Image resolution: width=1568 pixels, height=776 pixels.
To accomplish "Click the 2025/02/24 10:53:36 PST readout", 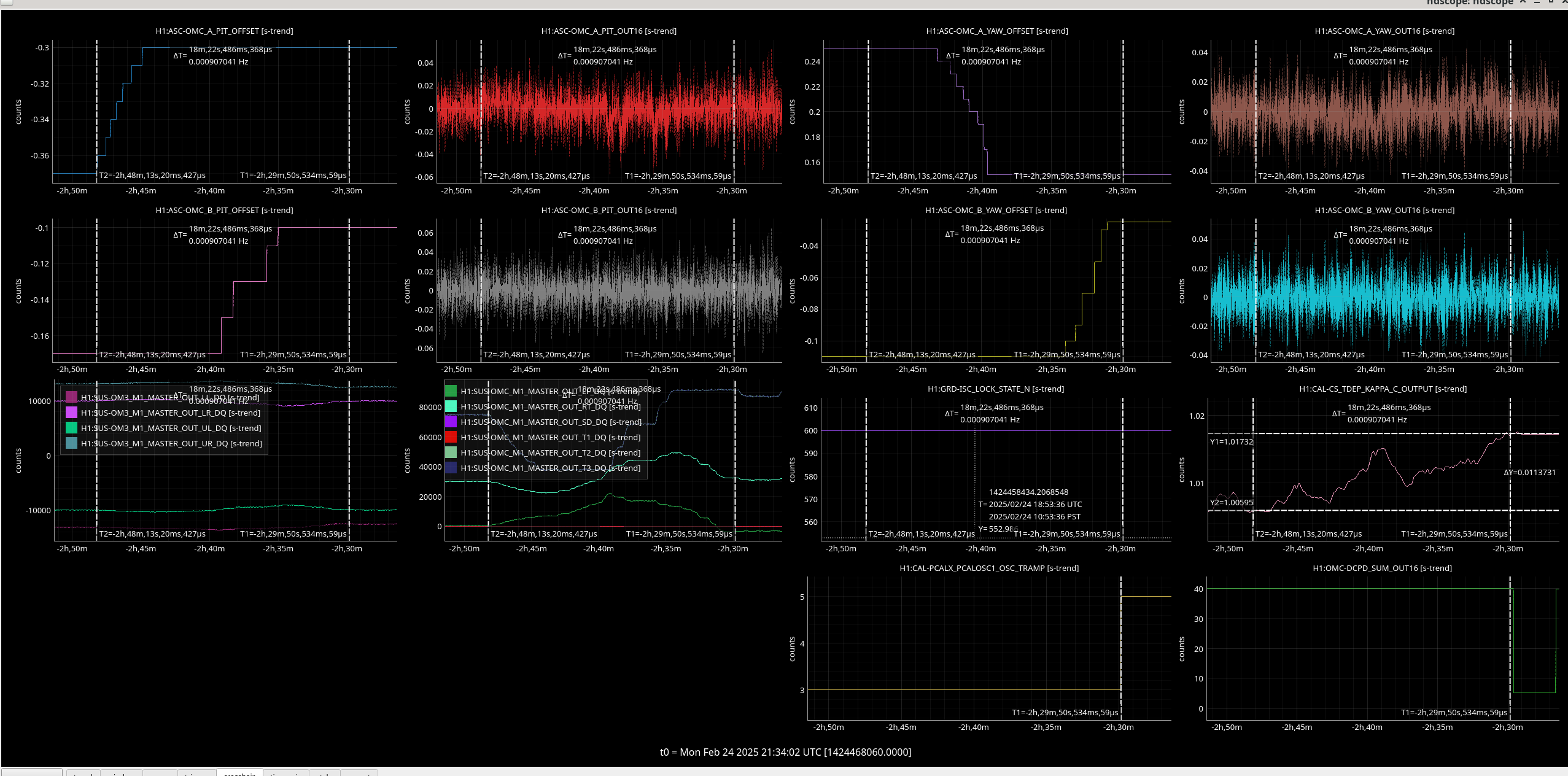I will click(1034, 516).
